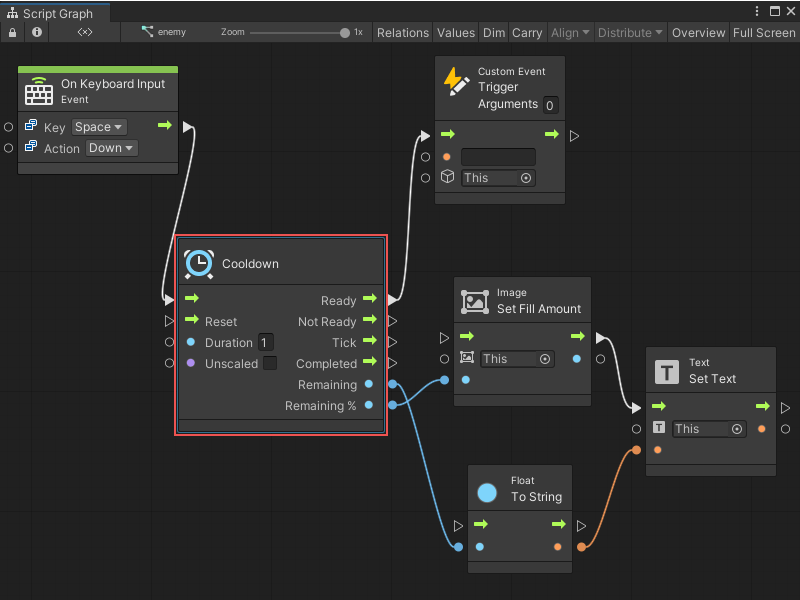Click the Overview button

coord(698,32)
